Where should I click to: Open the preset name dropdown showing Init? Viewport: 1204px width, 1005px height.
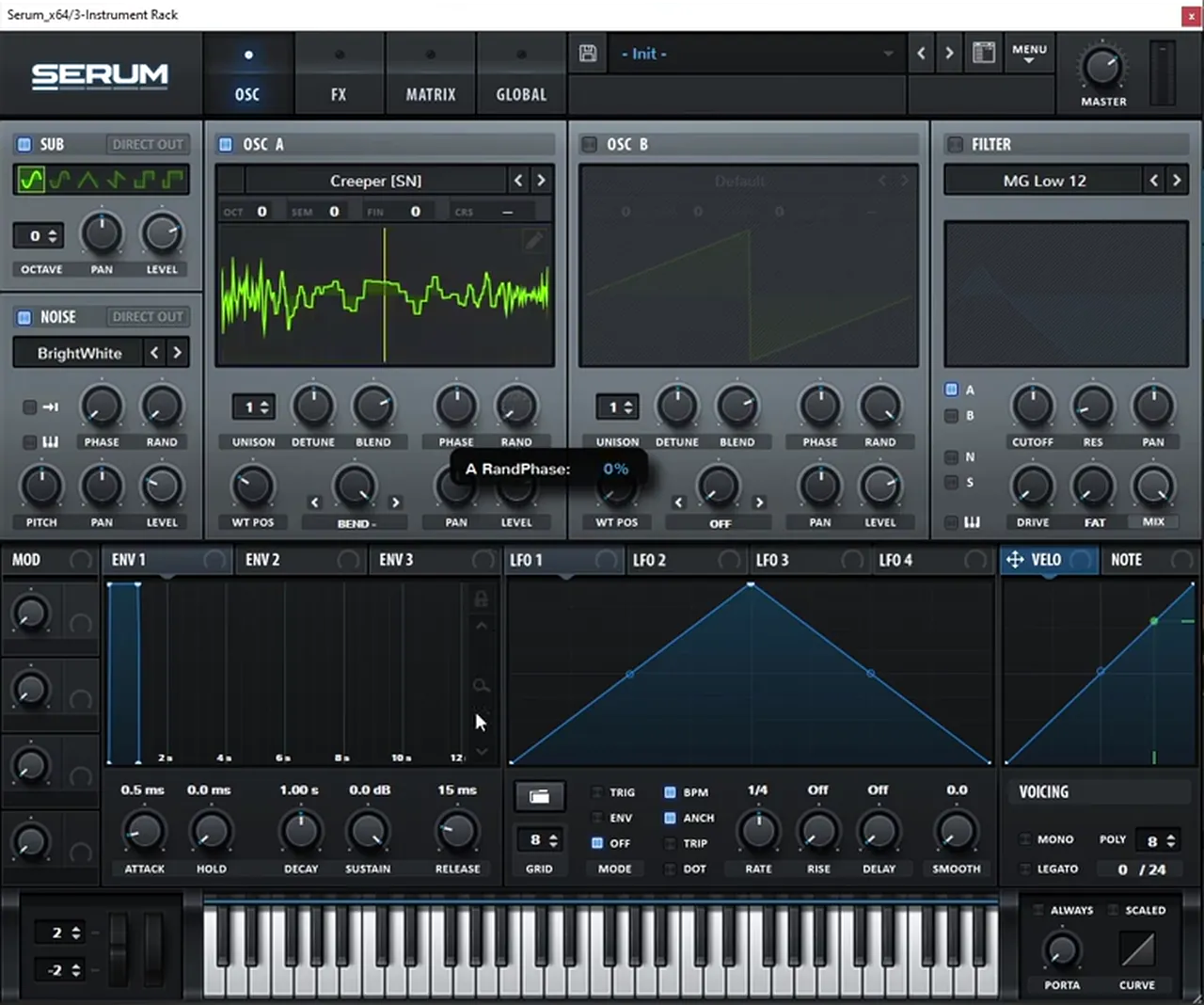(x=755, y=54)
